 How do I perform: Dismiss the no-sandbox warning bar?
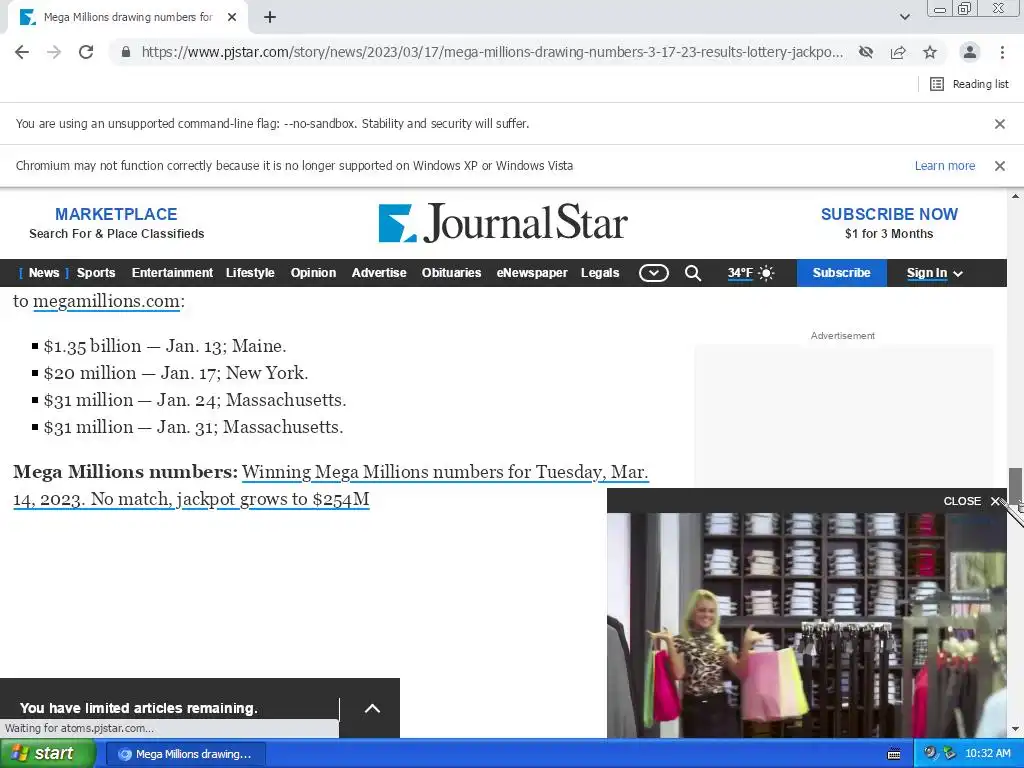point(999,123)
